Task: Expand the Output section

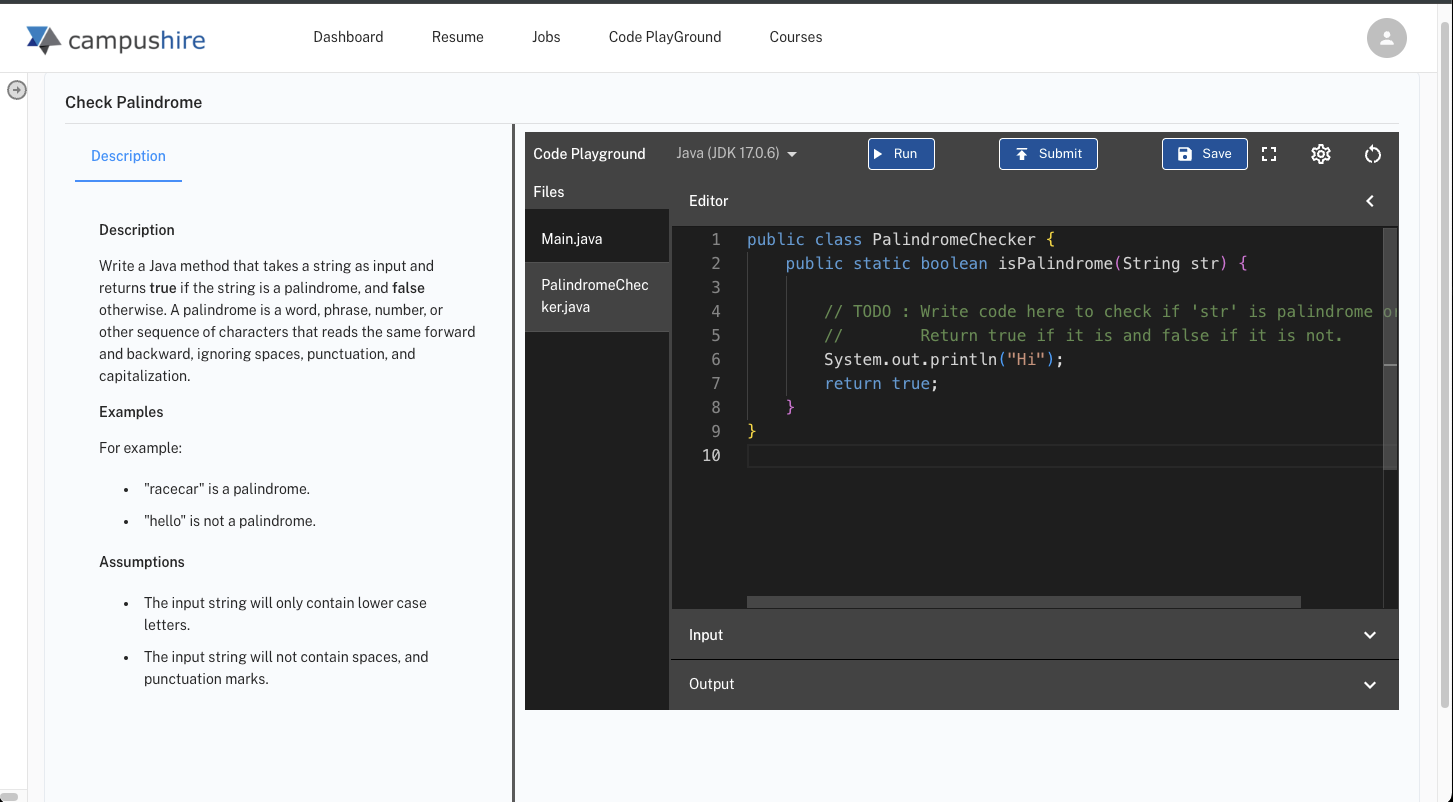Action: pos(1033,684)
